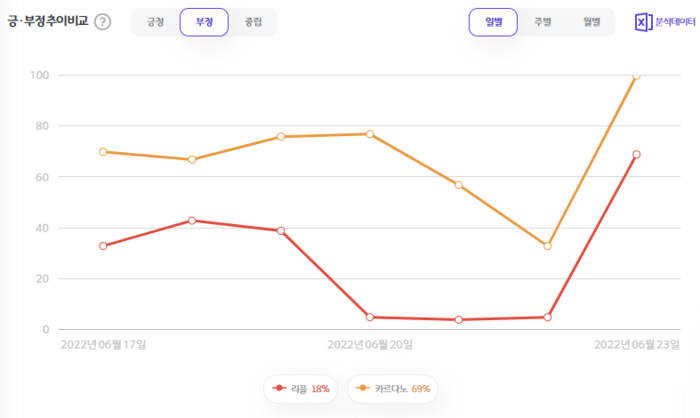This screenshot has height=418, width=700.
Task: Click the red data point on June 23
Action: point(637,155)
